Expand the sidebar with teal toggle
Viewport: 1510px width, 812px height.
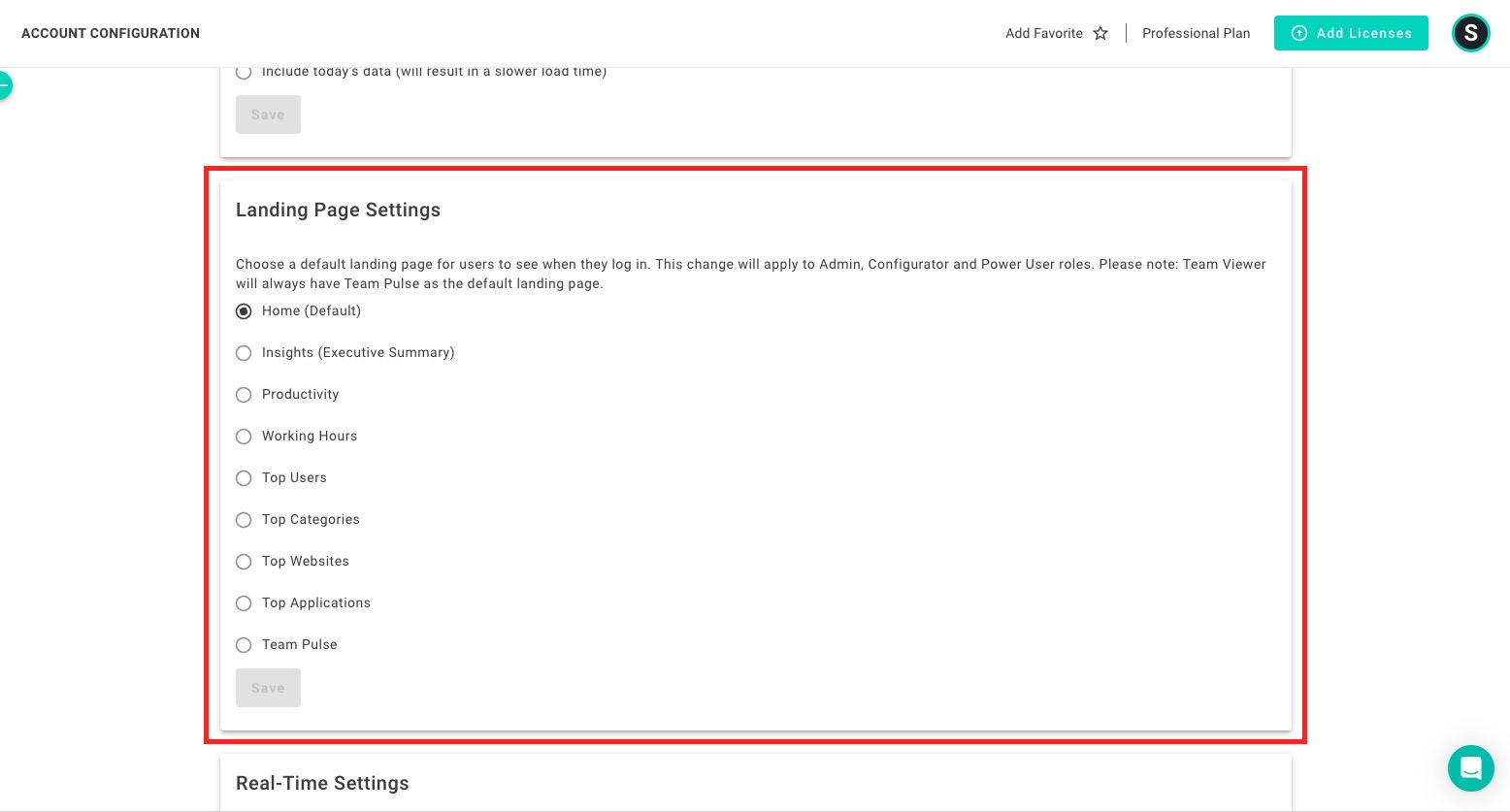coord(4,86)
